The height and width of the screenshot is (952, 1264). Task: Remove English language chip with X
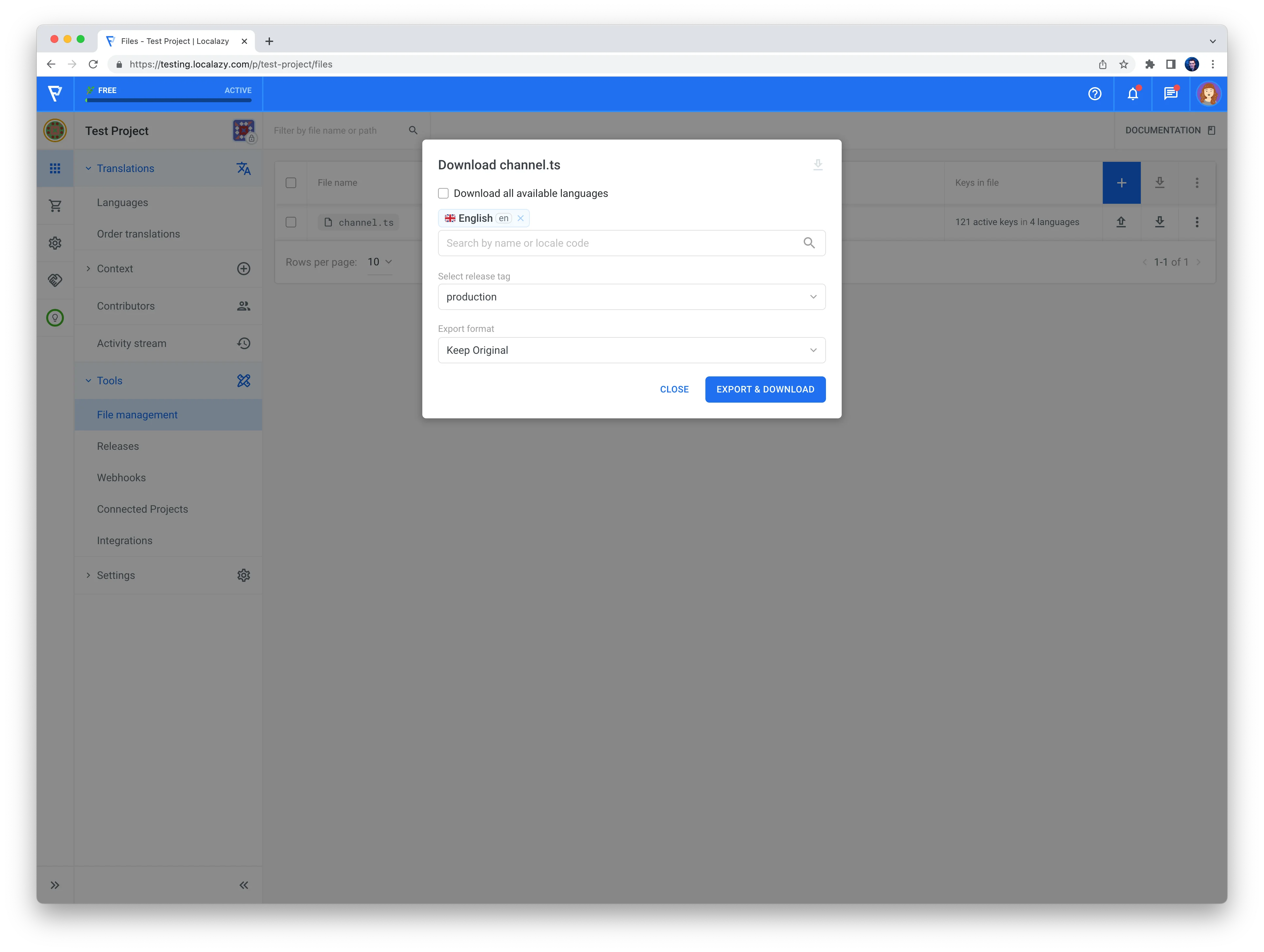[x=521, y=218]
